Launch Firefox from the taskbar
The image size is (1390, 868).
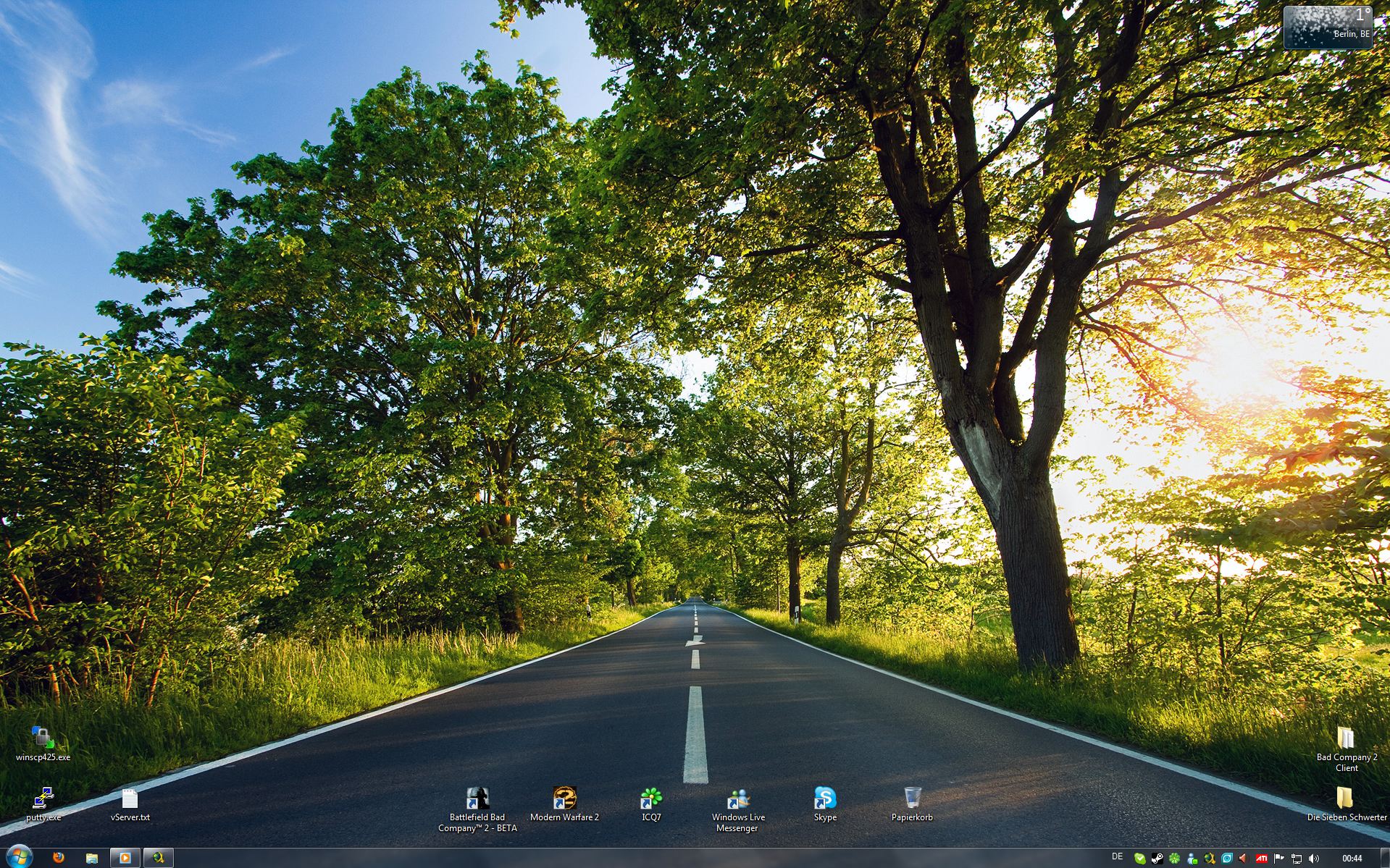click(59, 858)
